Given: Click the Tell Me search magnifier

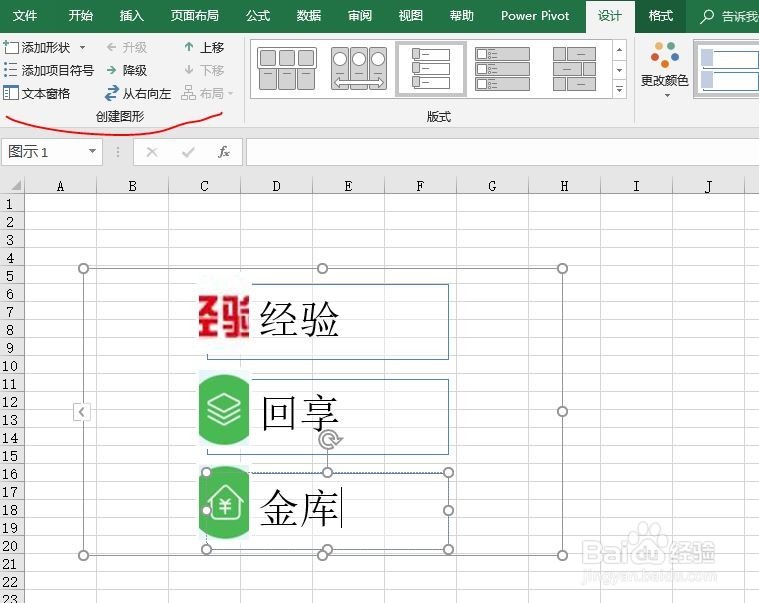Looking at the screenshot, I should 707,16.
